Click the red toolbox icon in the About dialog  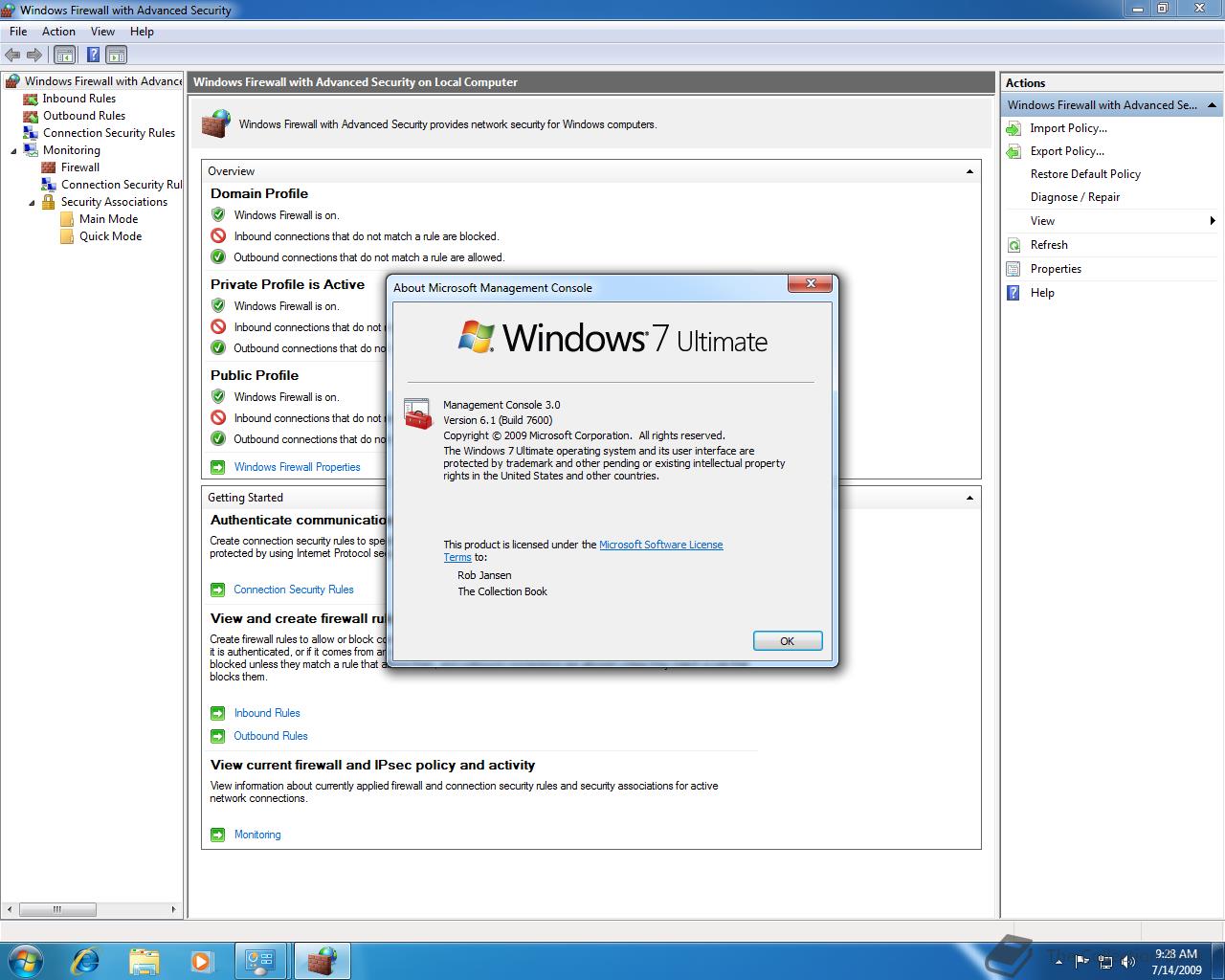pyautogui.click(x=418, y=413)
